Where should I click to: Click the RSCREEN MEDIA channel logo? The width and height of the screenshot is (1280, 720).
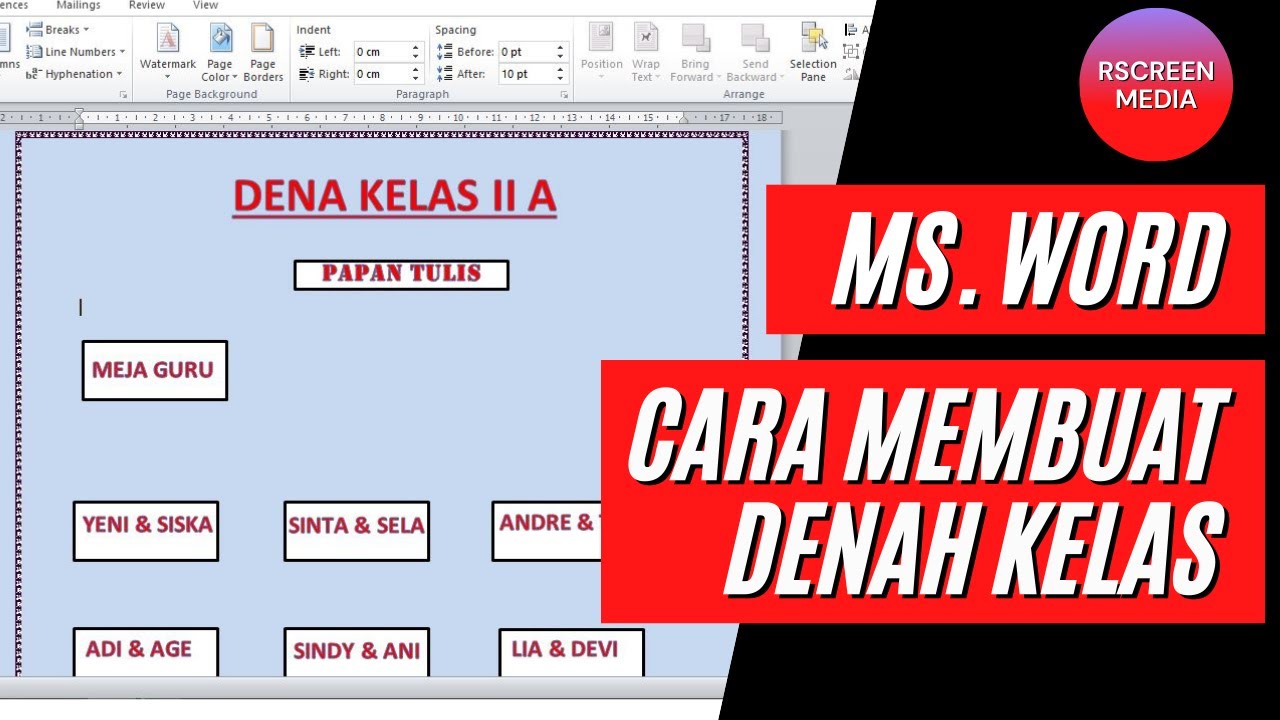click(x=1156, y=85)
